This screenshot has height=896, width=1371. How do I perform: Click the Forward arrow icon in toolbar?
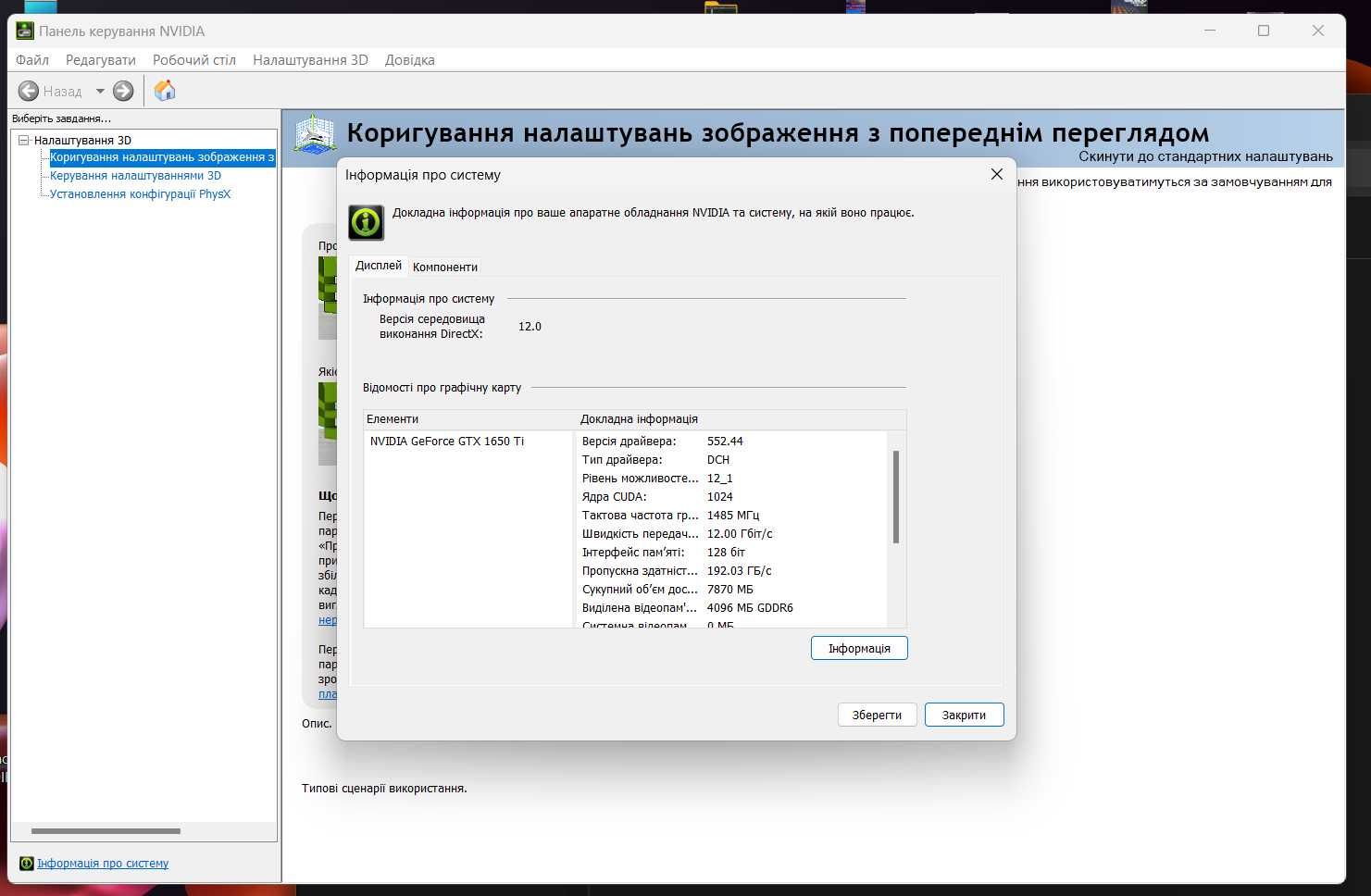pyautogui.click(x=123, y=91)
